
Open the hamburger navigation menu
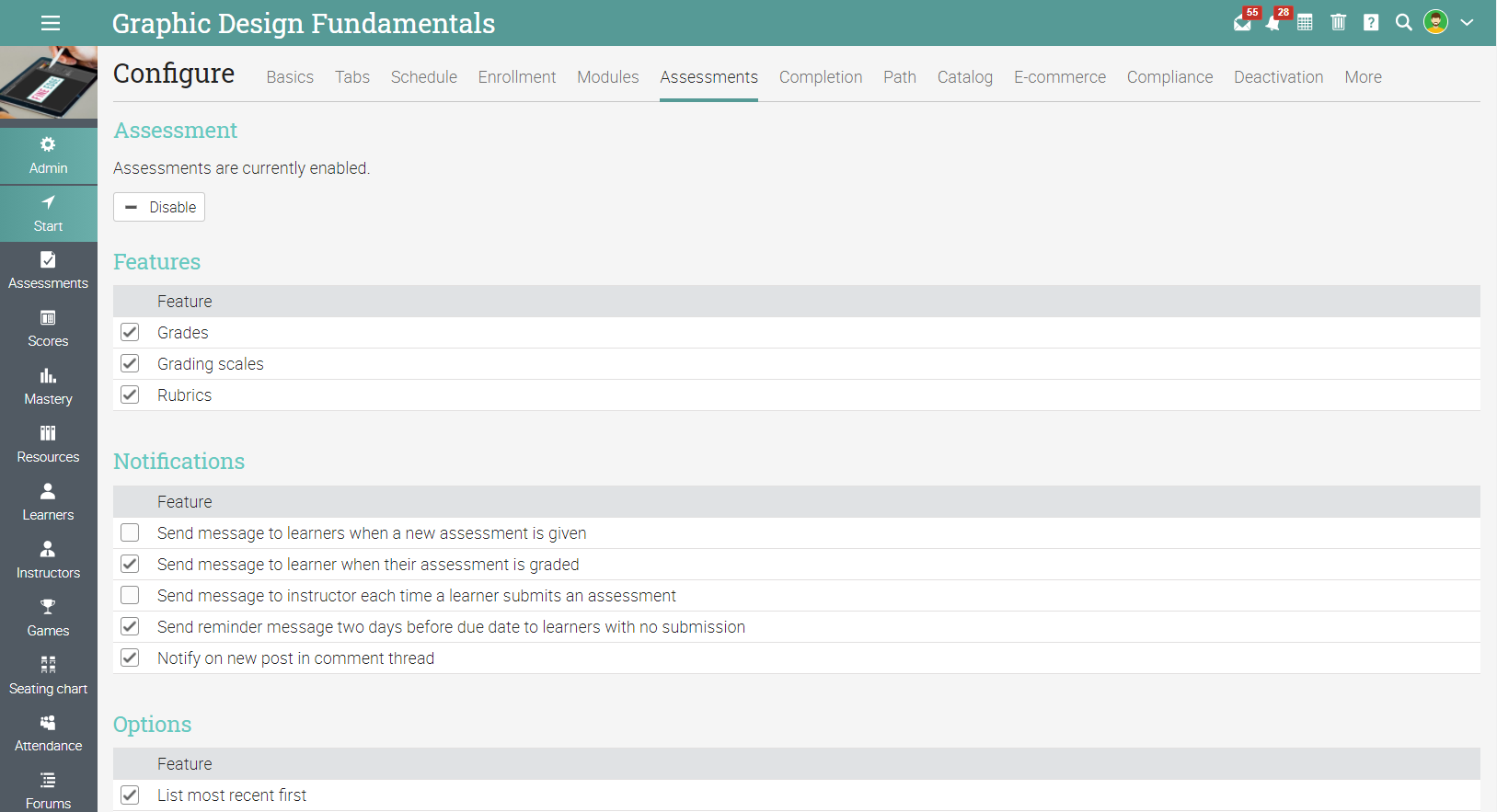click(x=51, y=23)
